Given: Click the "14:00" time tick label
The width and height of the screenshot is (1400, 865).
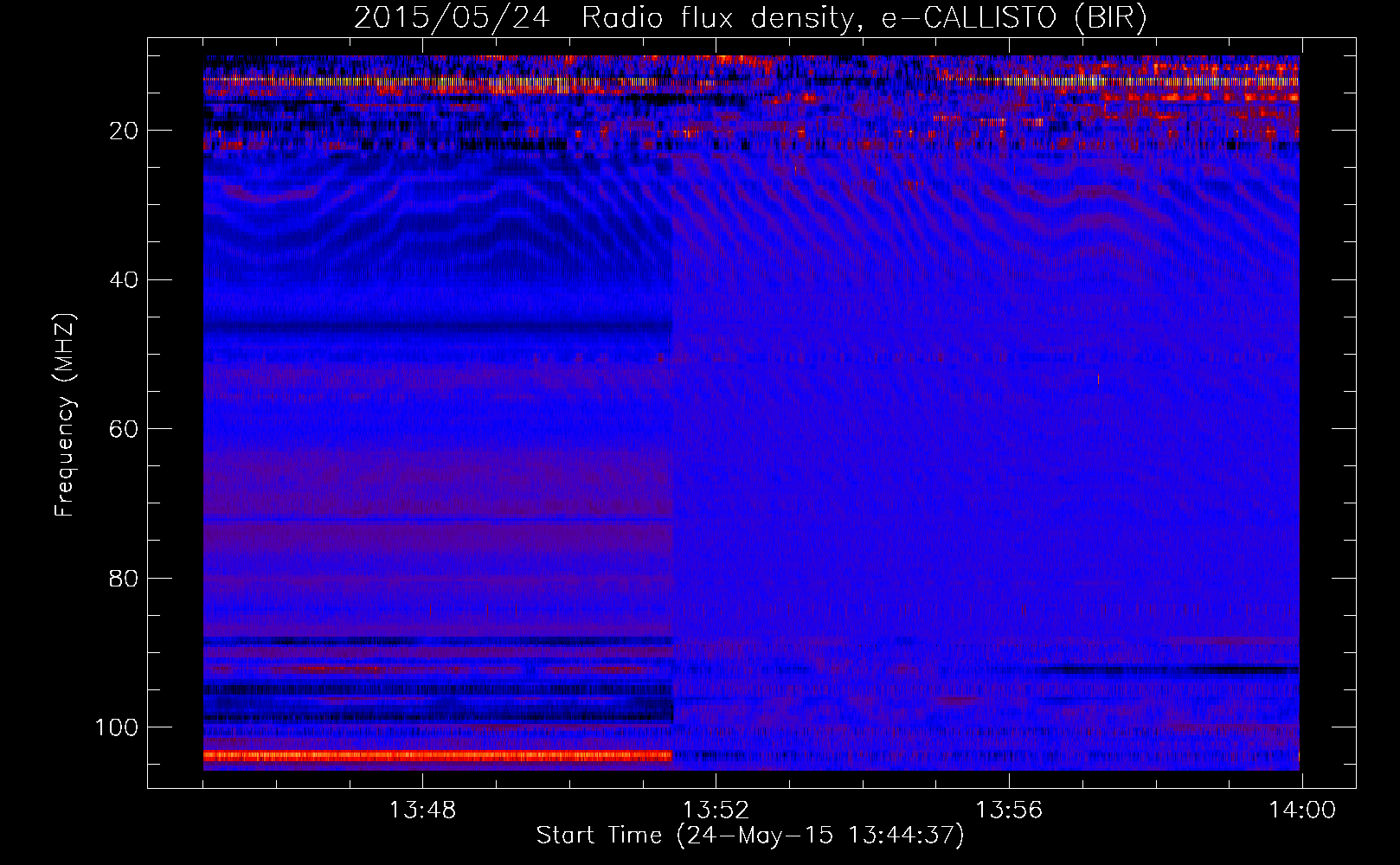Looking at the screenshot, I should (1302, 811).
